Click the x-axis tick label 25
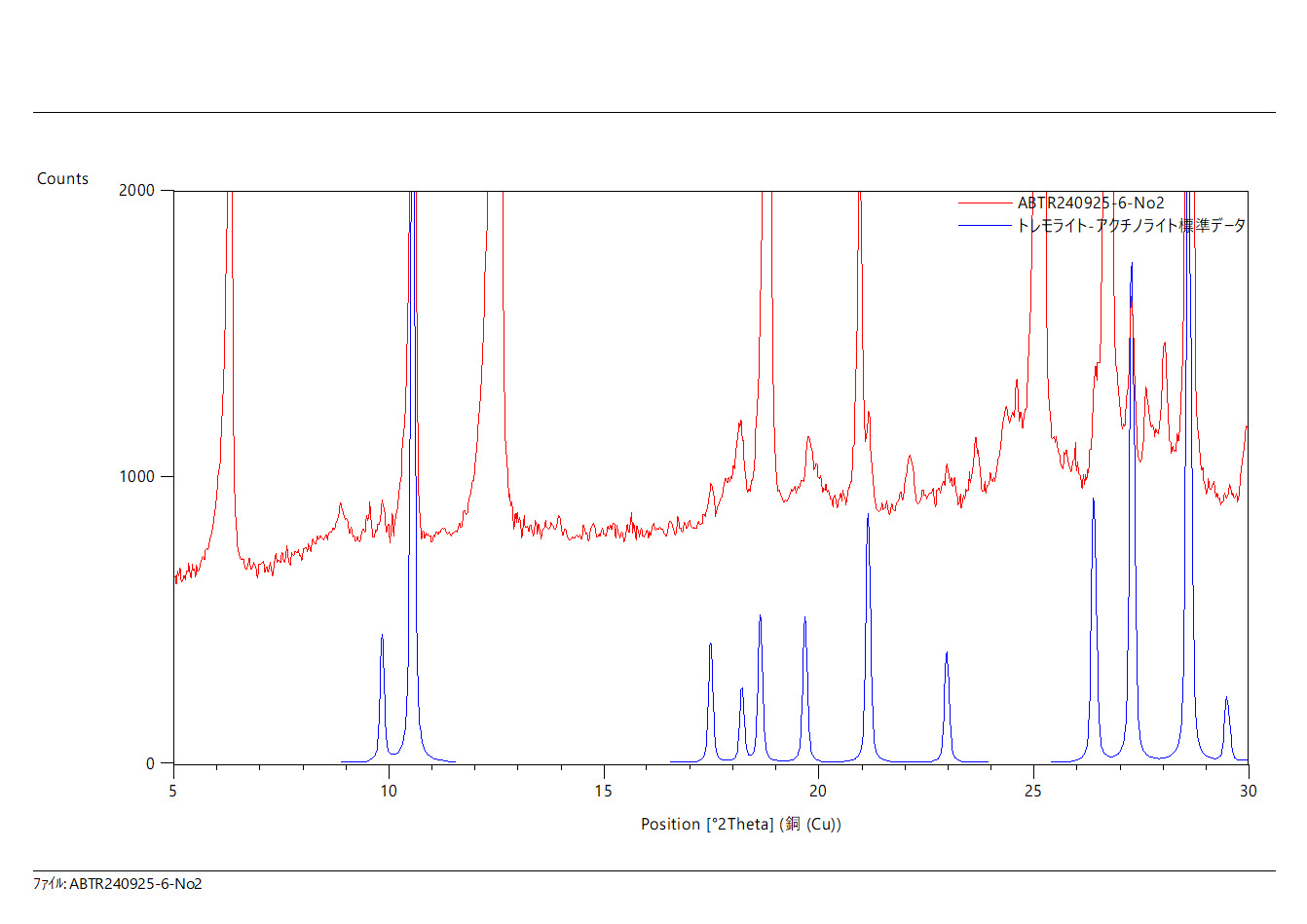Image resolution: width=1307 pixels, height=924 pixels. coord(1032,791)
